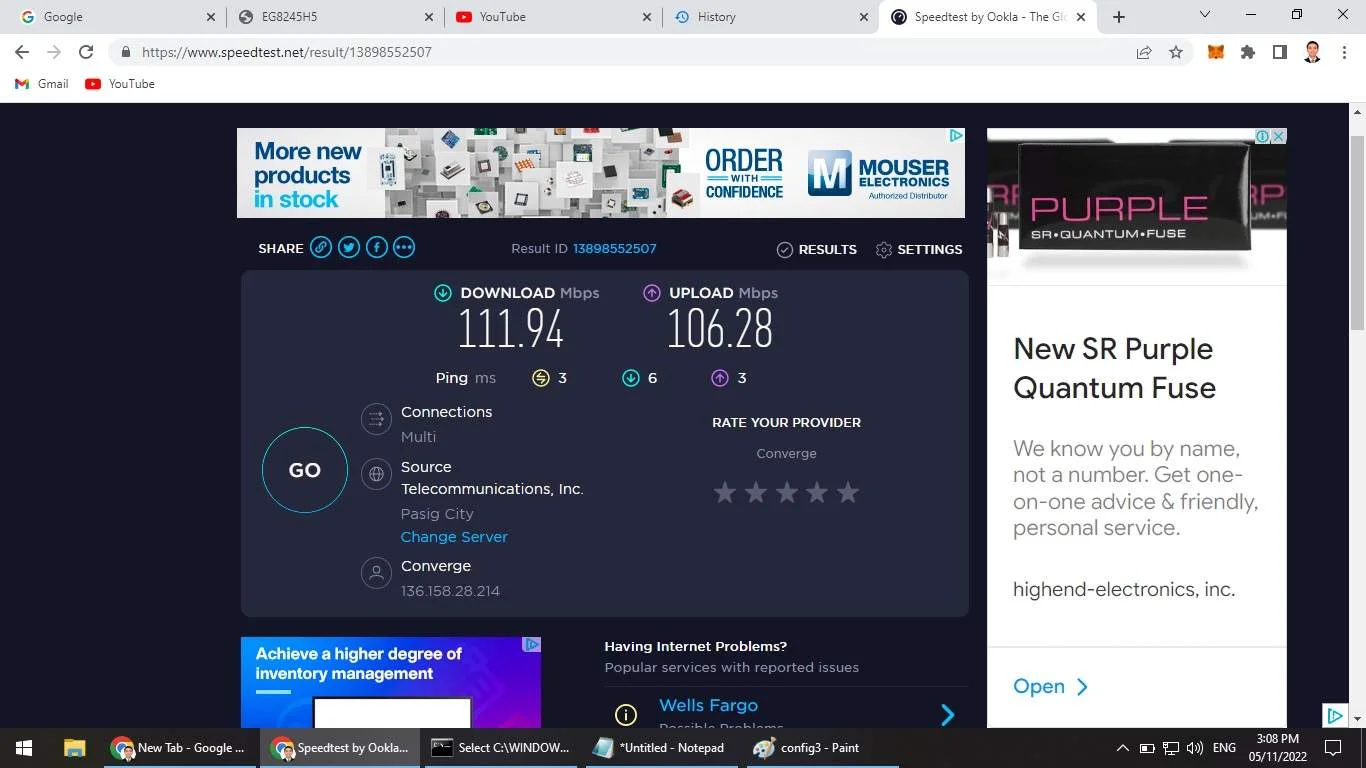Switch to the YouTube tab

(x=553, y=17)
